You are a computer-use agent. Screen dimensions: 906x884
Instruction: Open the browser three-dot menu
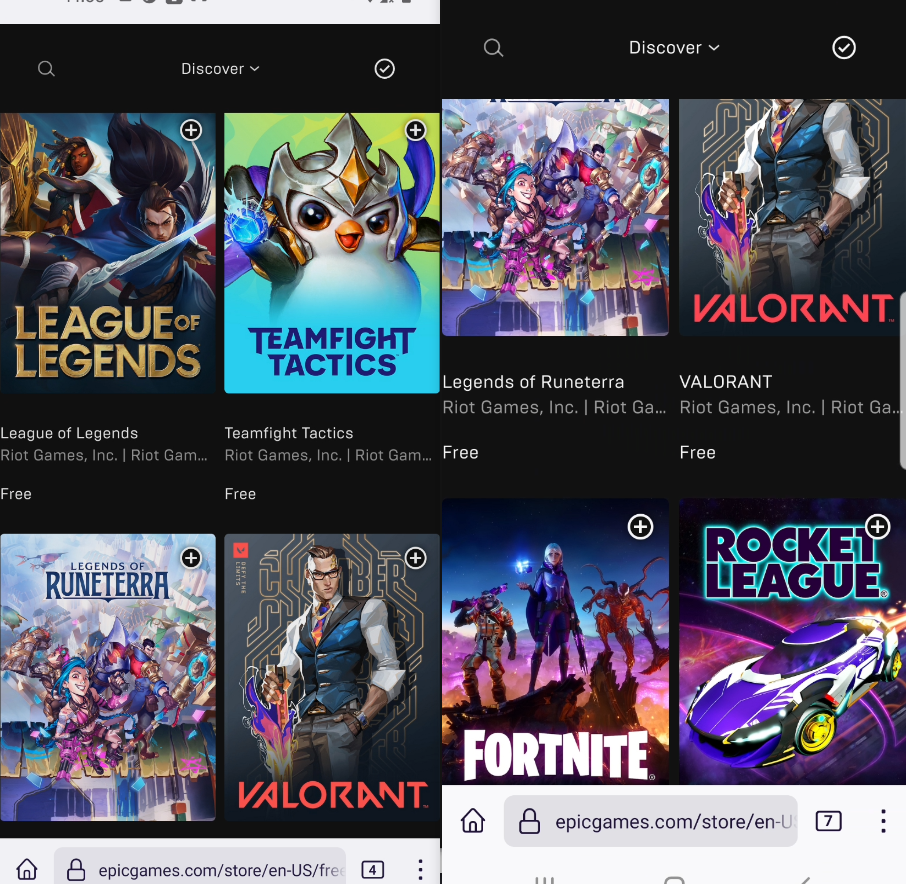click(x=883, y=820)
